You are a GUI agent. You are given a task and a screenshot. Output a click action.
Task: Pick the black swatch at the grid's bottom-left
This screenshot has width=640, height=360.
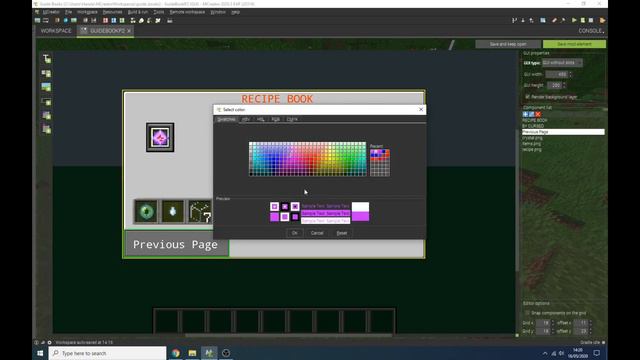(x=251, y=174)
